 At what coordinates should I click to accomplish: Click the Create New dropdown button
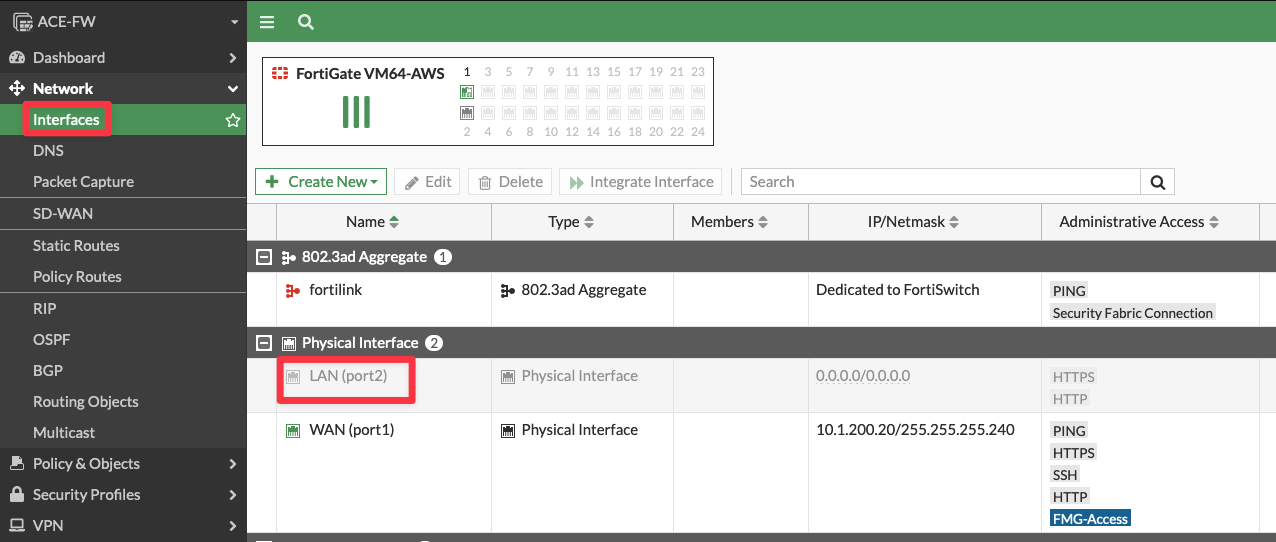click(x=321, y=182)
